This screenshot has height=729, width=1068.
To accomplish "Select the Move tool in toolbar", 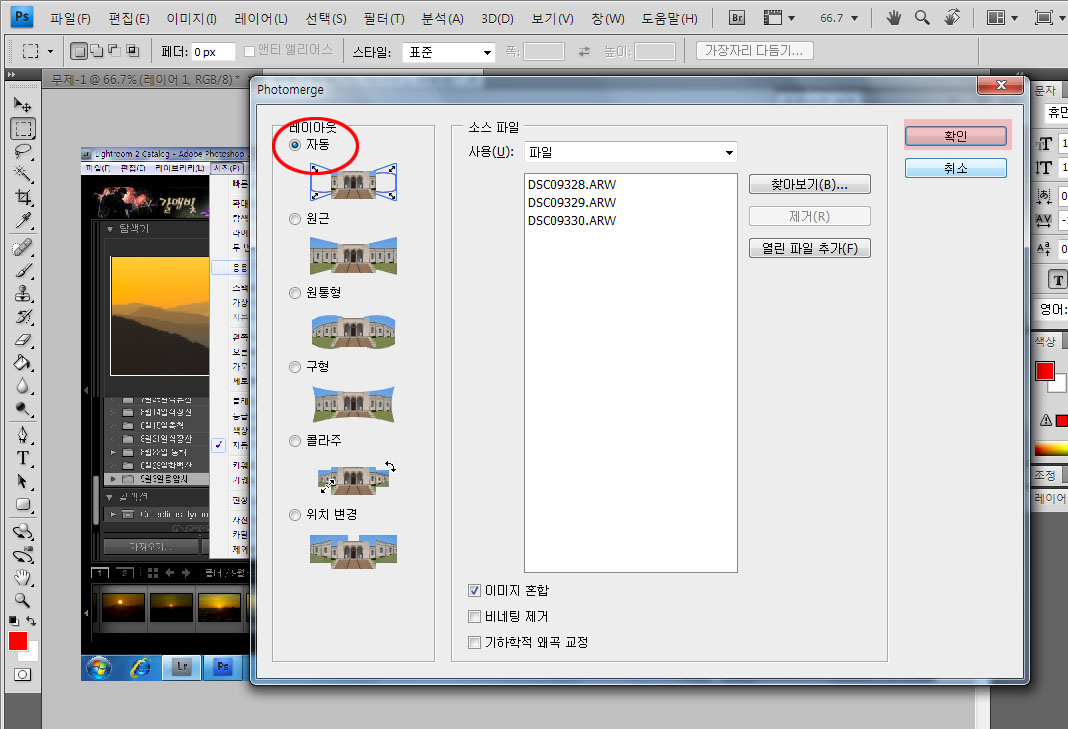I will [x=23, y=104].
